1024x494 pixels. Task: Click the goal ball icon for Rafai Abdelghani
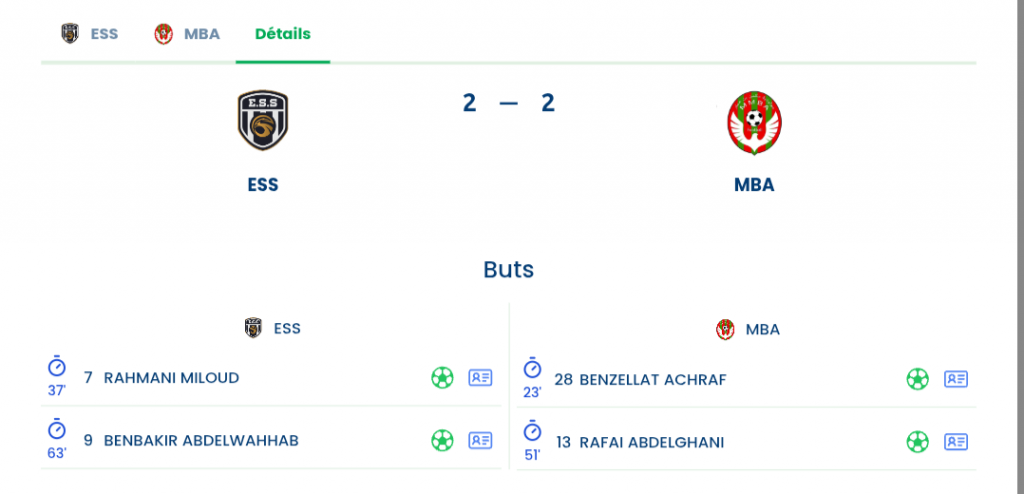pyautogui.click(x=917, y=441)
